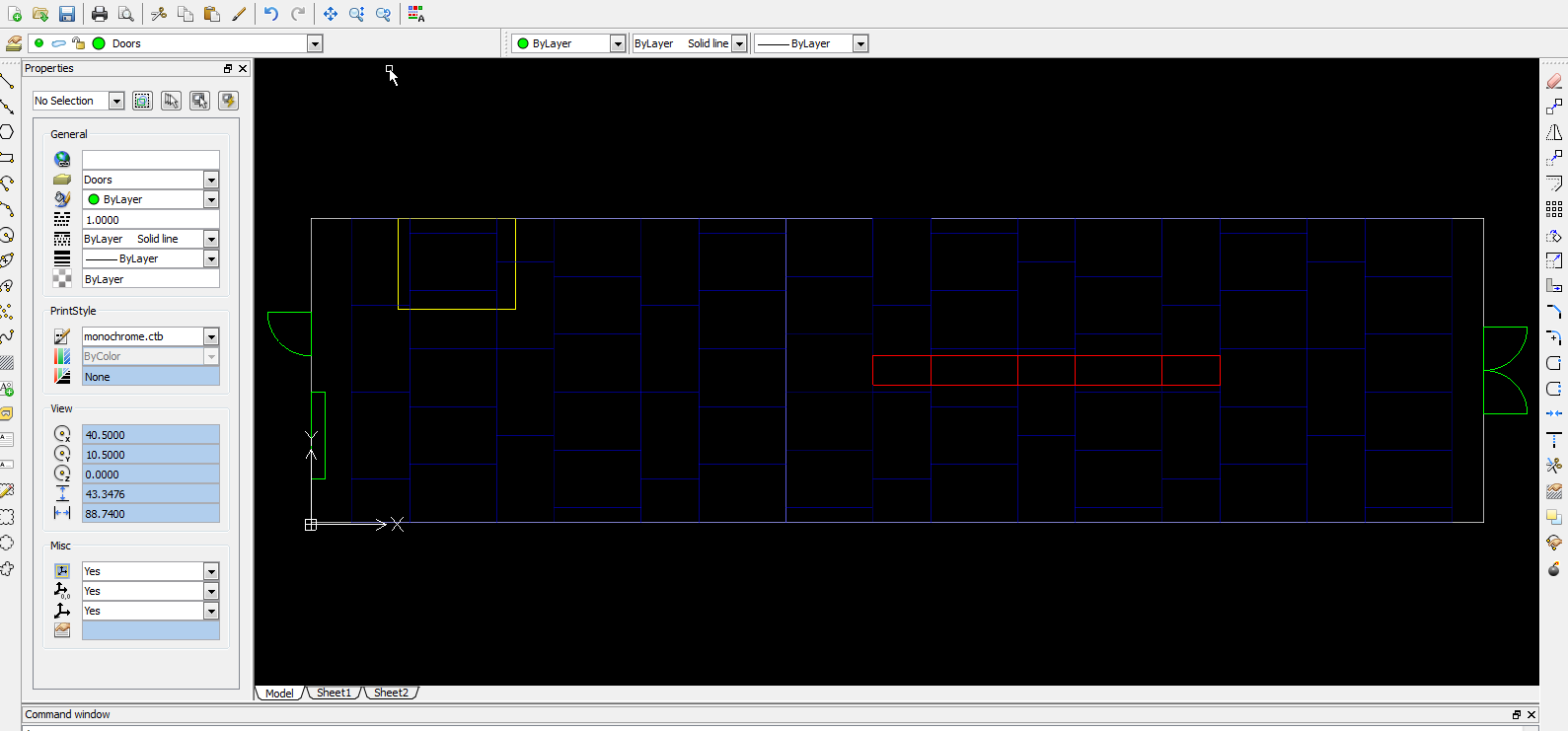Toggle Doors layer freeze icon in toolbar
This screenshot has width=1568, height=731.
tap(59, 43)
